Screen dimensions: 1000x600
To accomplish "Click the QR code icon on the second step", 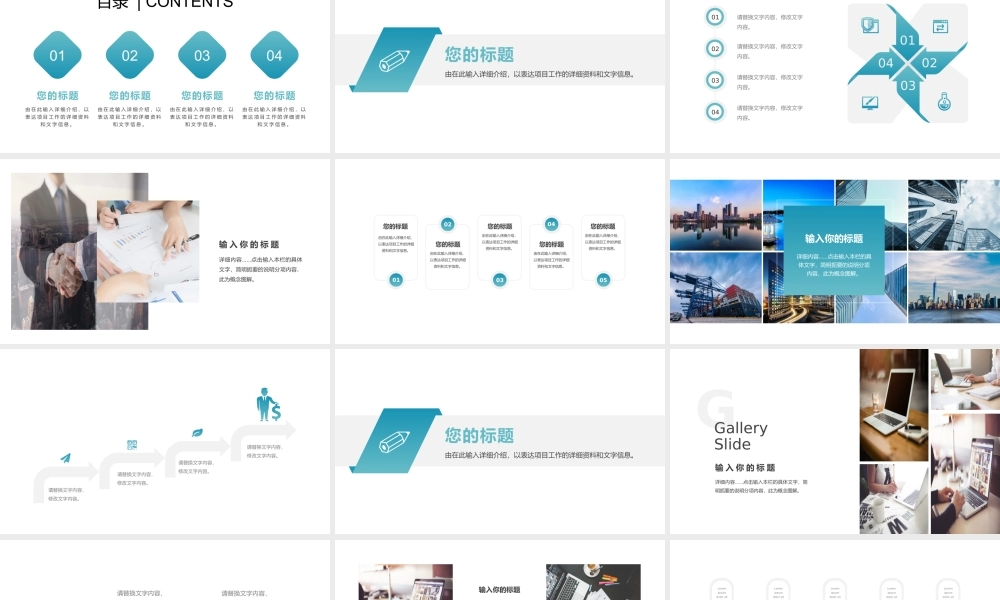I will point(131,443).
